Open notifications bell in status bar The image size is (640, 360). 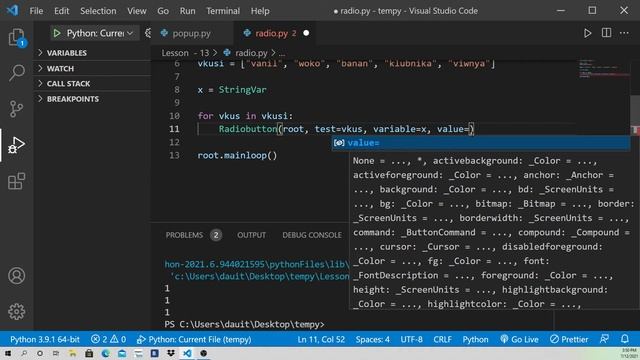(624, 339)
